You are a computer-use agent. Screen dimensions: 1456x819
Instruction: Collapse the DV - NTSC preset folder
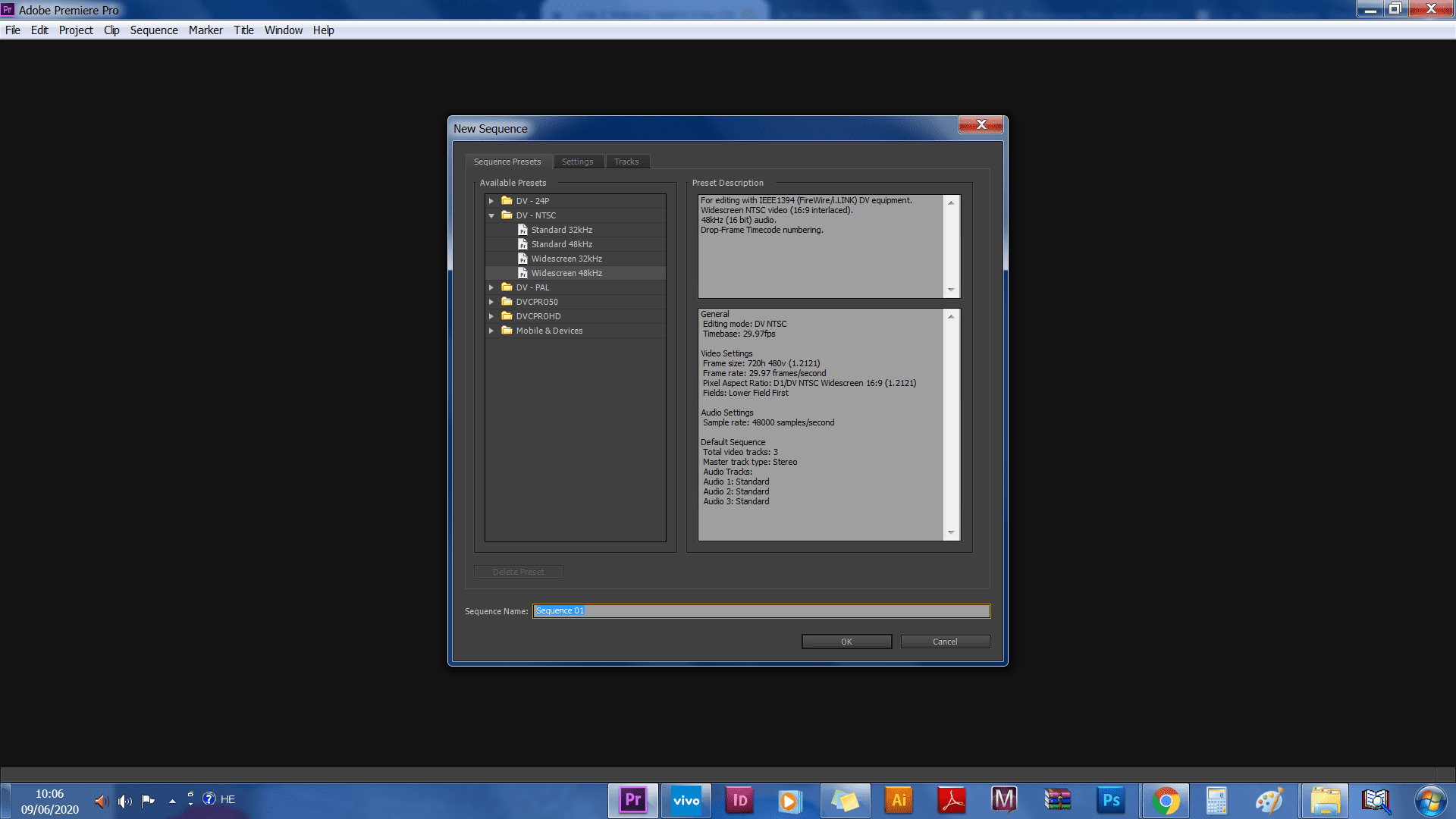(491, 215)
